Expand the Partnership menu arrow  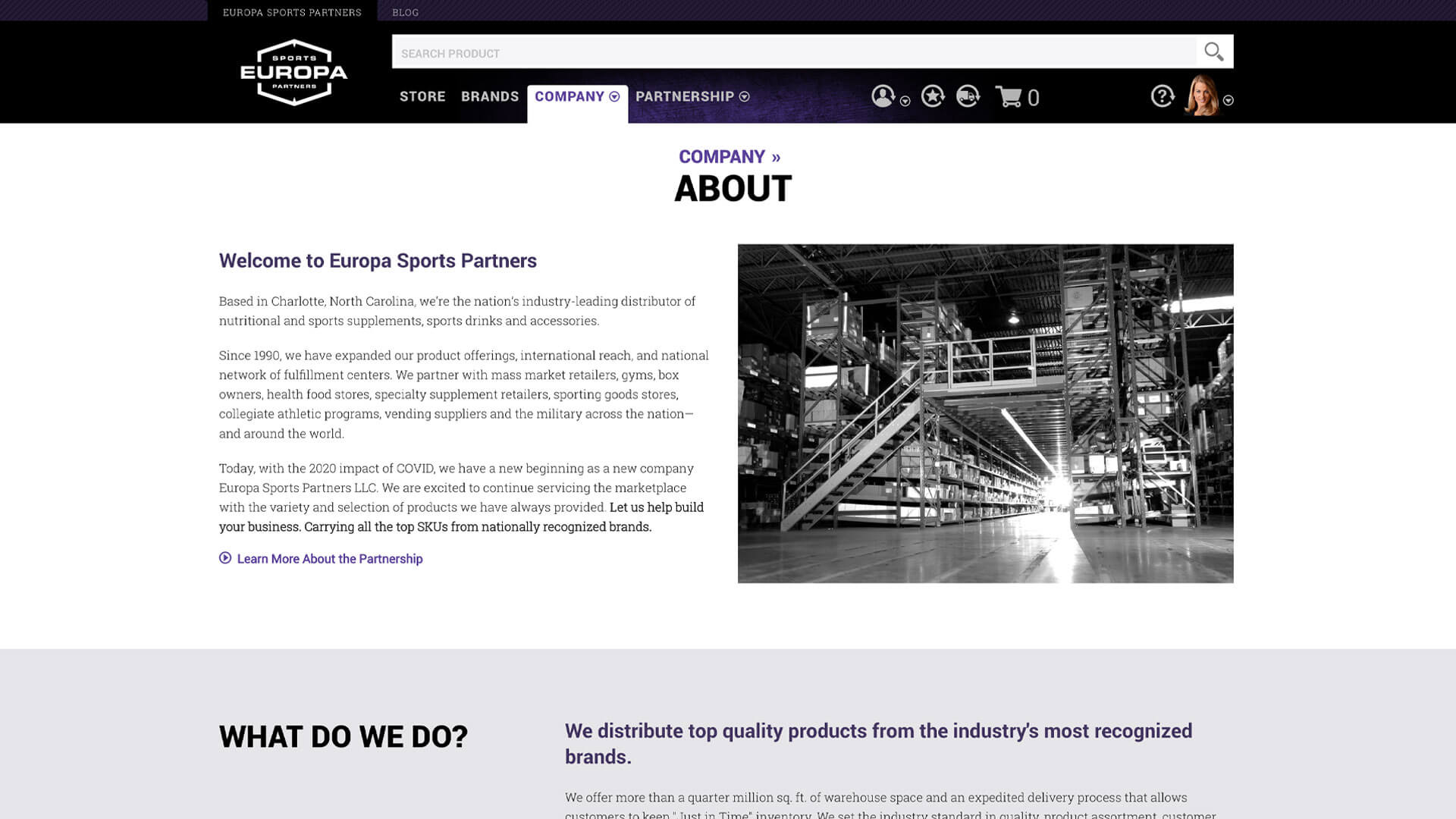744,96
